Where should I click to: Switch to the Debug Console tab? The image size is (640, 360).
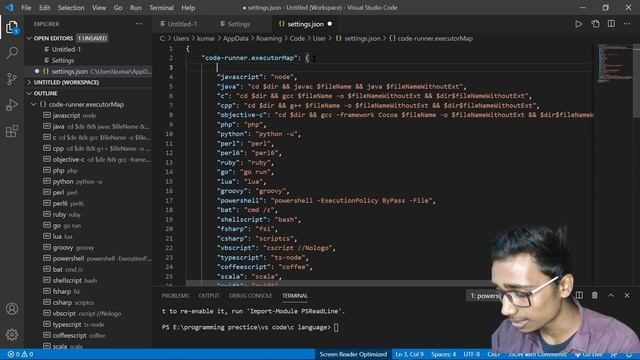250,296
